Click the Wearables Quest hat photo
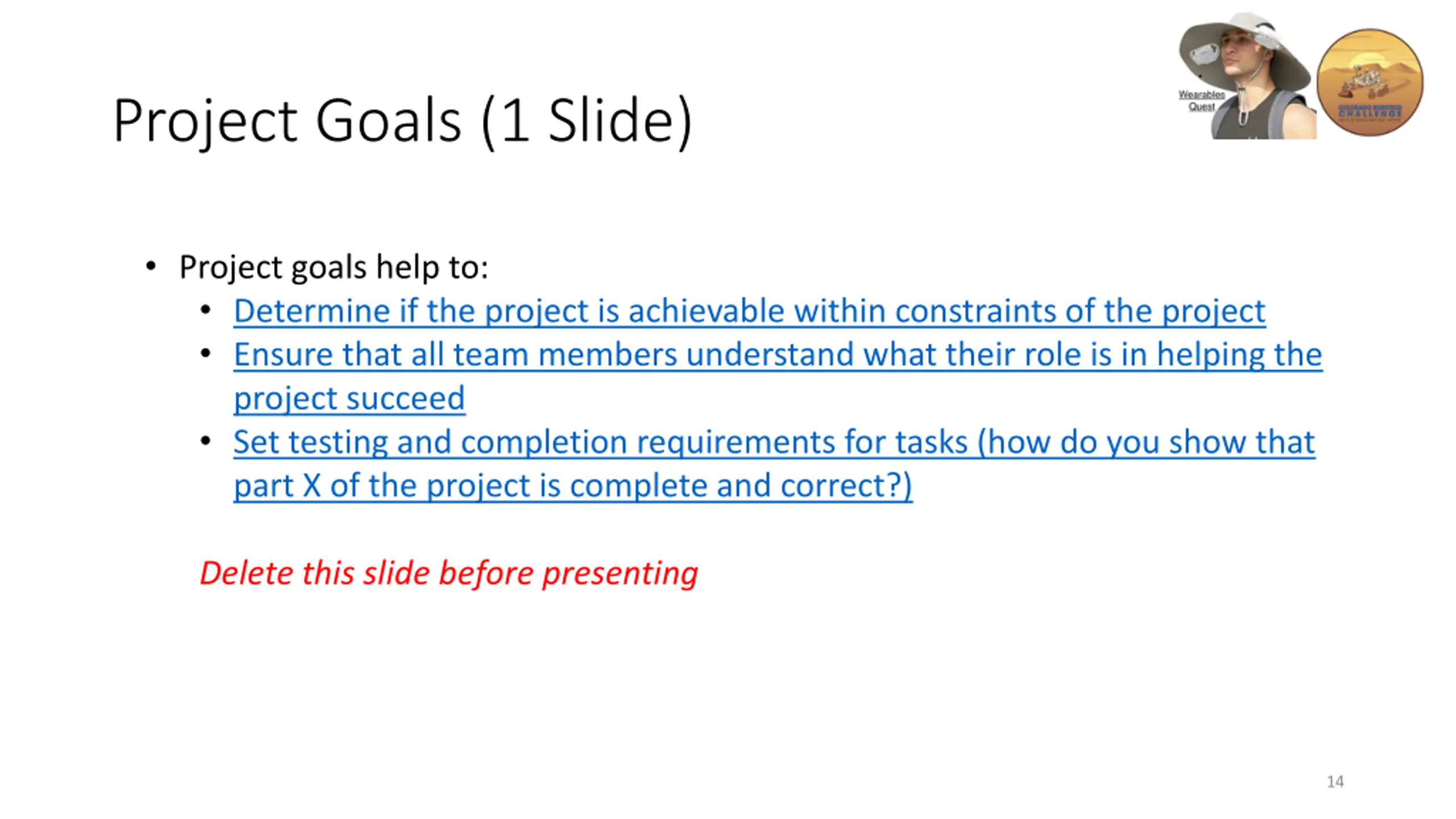1456x819 pixels. (x=1247, y=75)
